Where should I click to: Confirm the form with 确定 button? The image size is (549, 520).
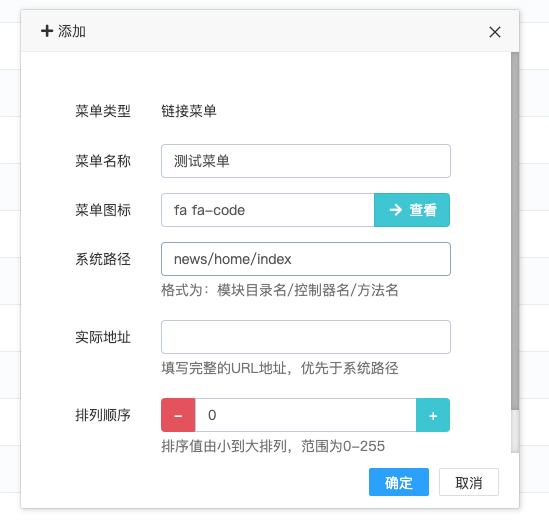(399, 482)
